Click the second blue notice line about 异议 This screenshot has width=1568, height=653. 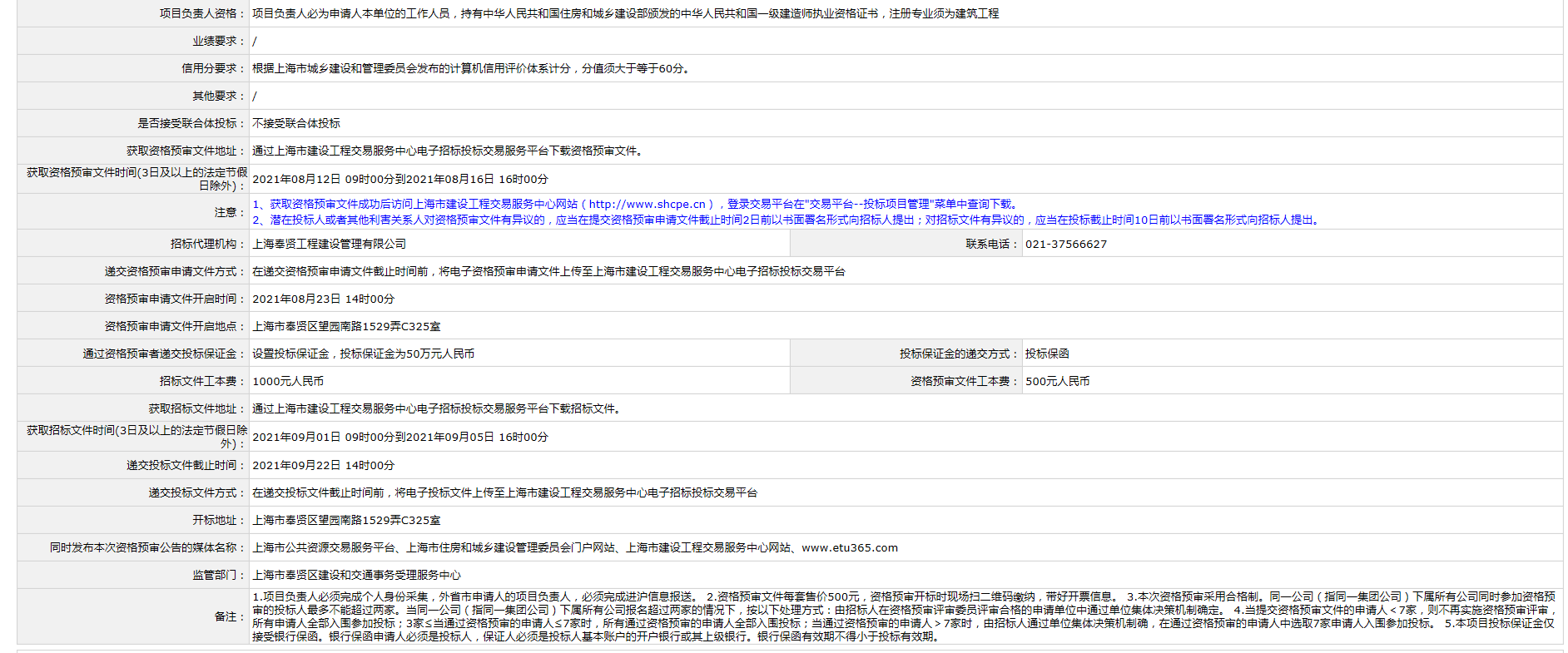pos(786,220)
